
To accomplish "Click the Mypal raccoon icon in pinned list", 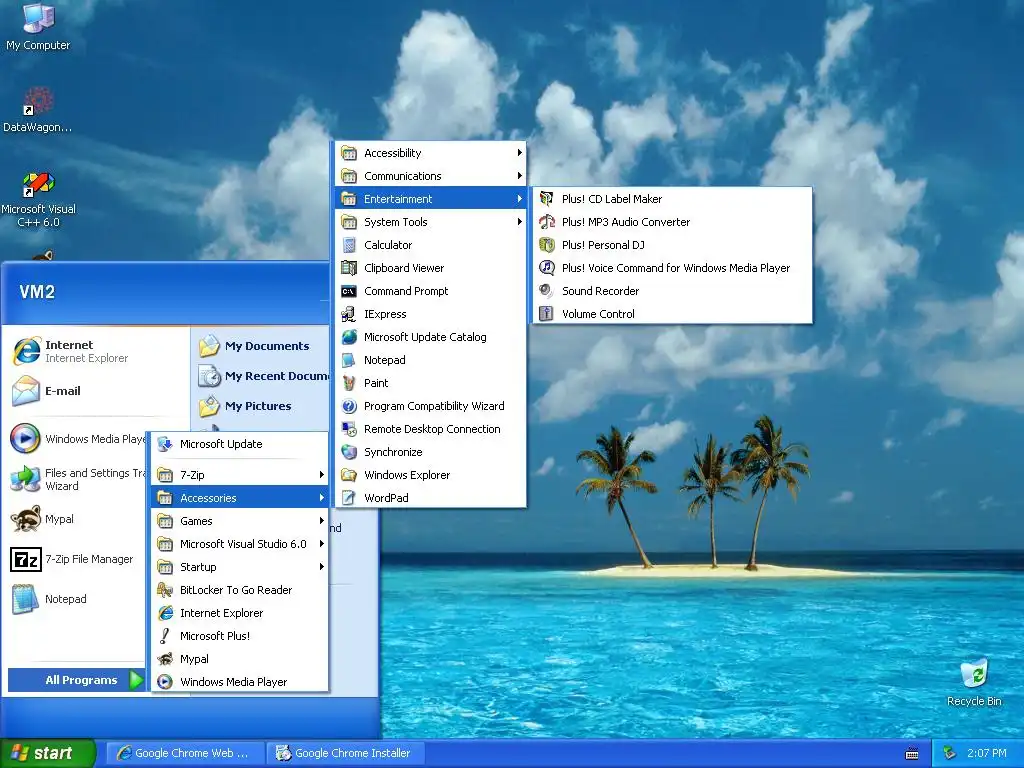I will pyautogui.click(x=26, y=519).
